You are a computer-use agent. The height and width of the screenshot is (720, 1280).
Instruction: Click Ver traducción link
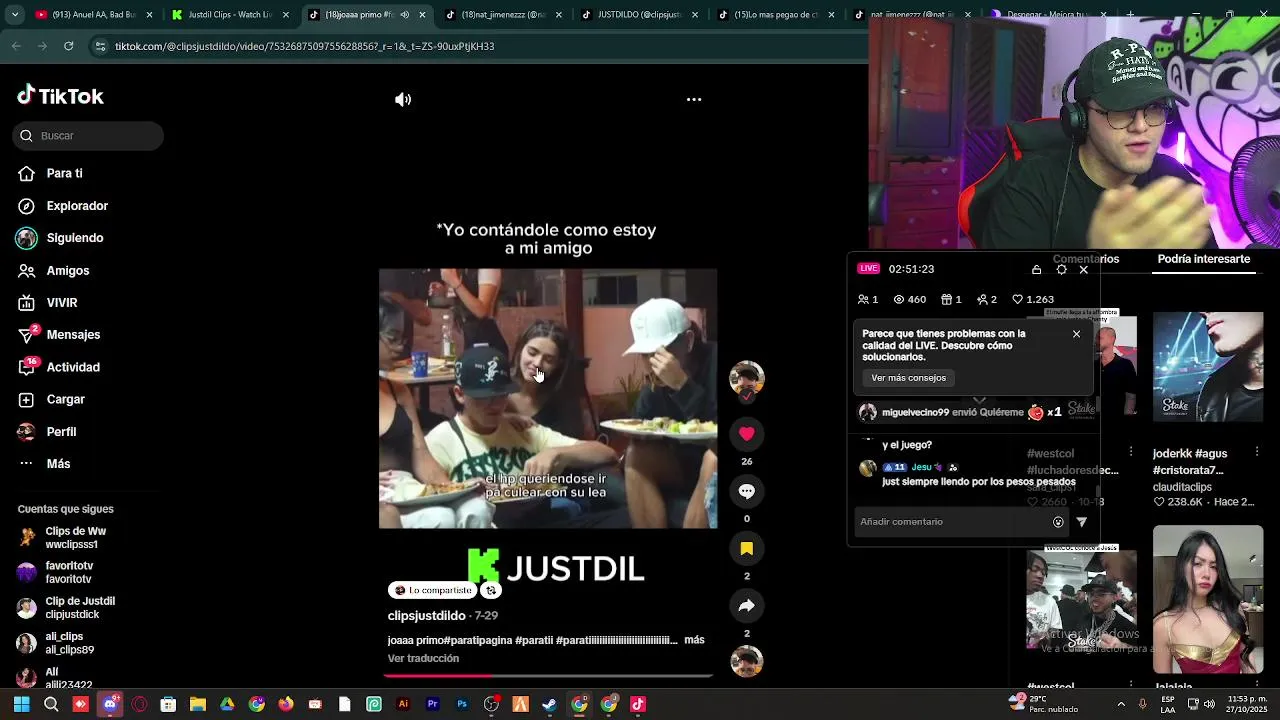pos(423,658)
